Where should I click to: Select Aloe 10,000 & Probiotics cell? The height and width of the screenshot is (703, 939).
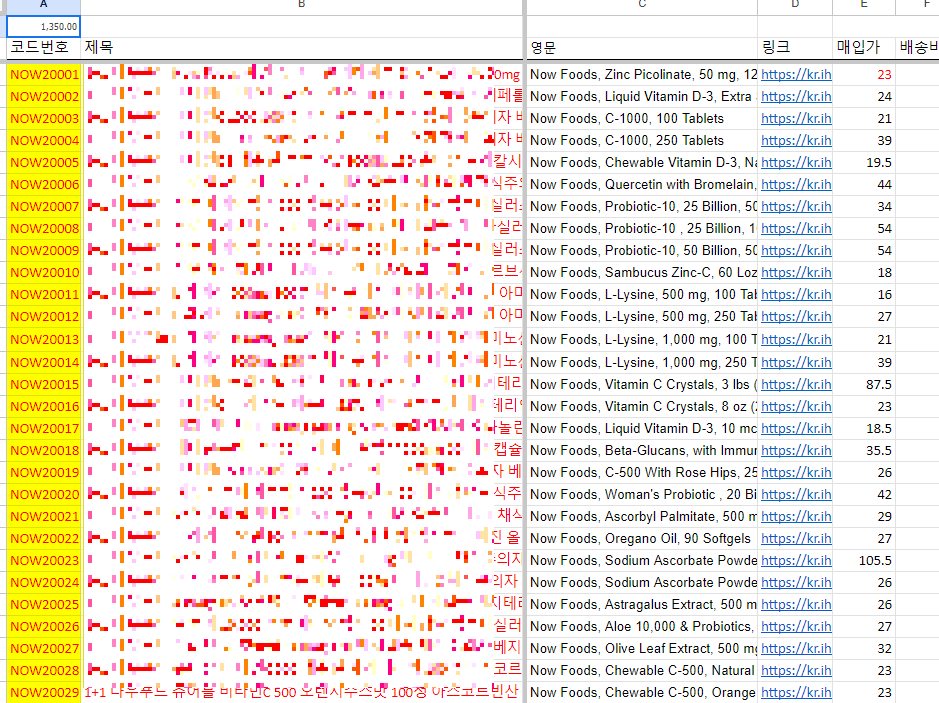[x=642, y=626]
